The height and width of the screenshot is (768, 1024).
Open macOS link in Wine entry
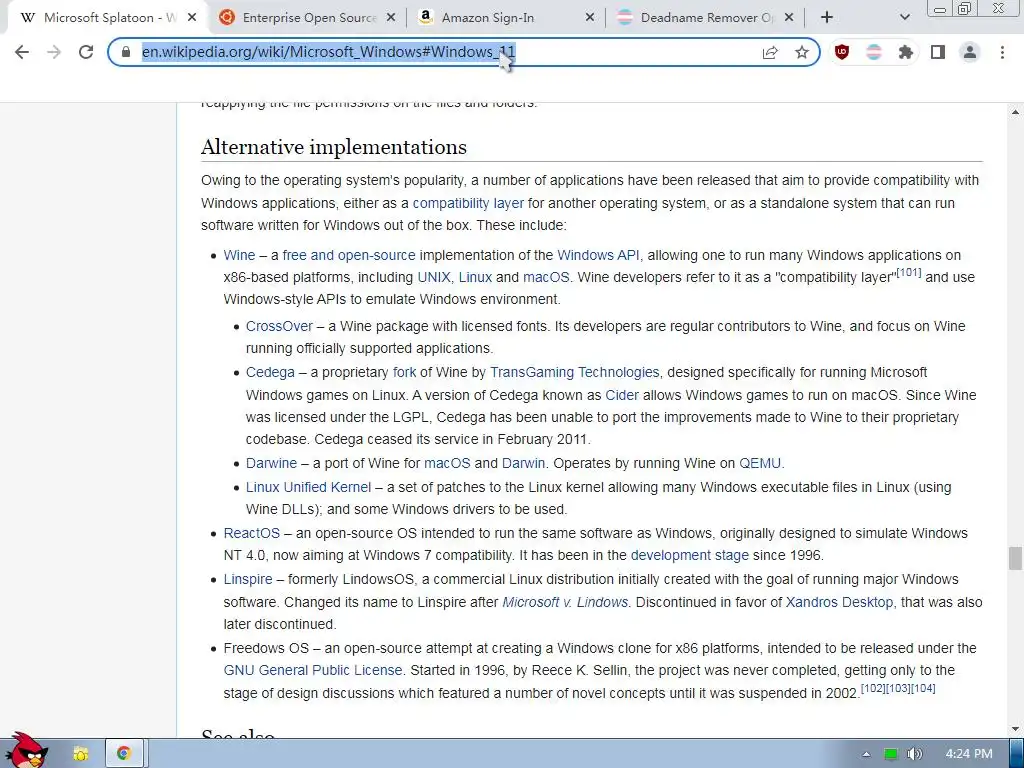pyautogui.click(x=546, y=278)
